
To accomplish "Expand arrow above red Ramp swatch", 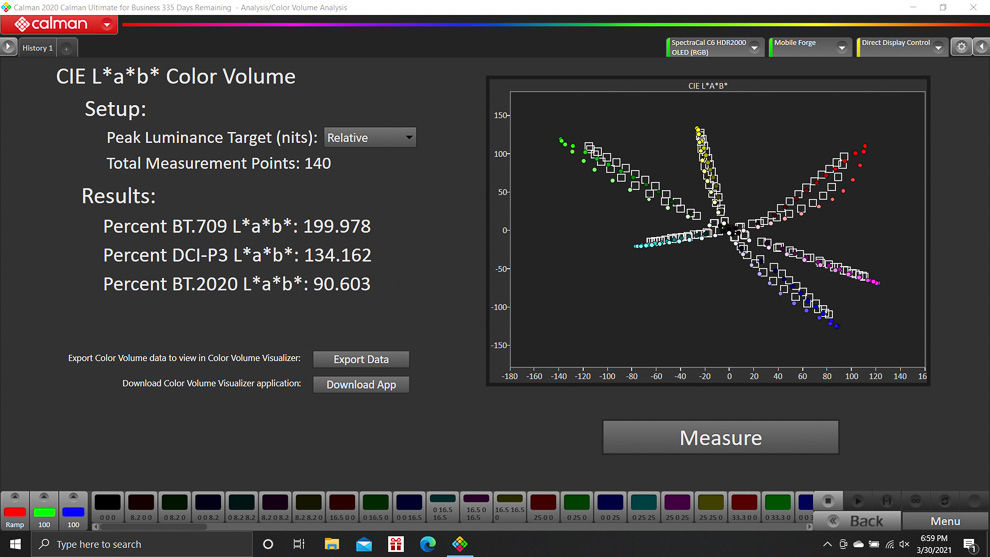I will pos(15,497).
